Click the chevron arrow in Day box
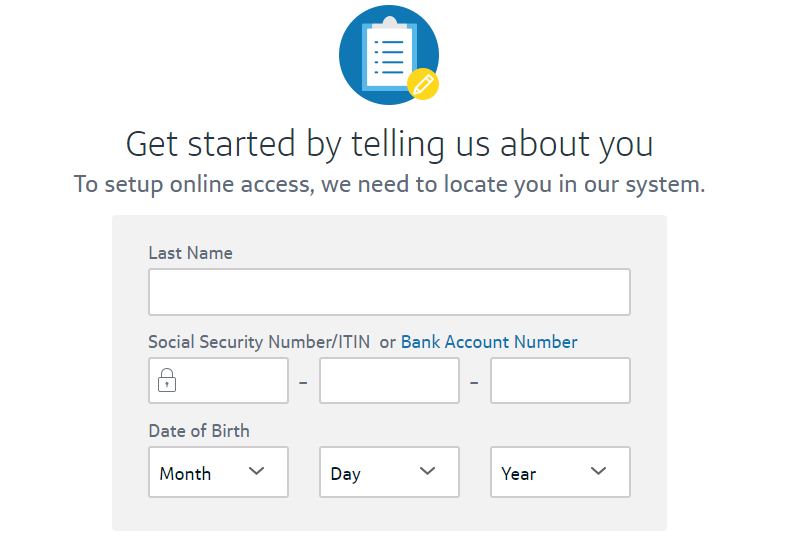Viewport: 798px width, 538px height. [x=428, y=471]
